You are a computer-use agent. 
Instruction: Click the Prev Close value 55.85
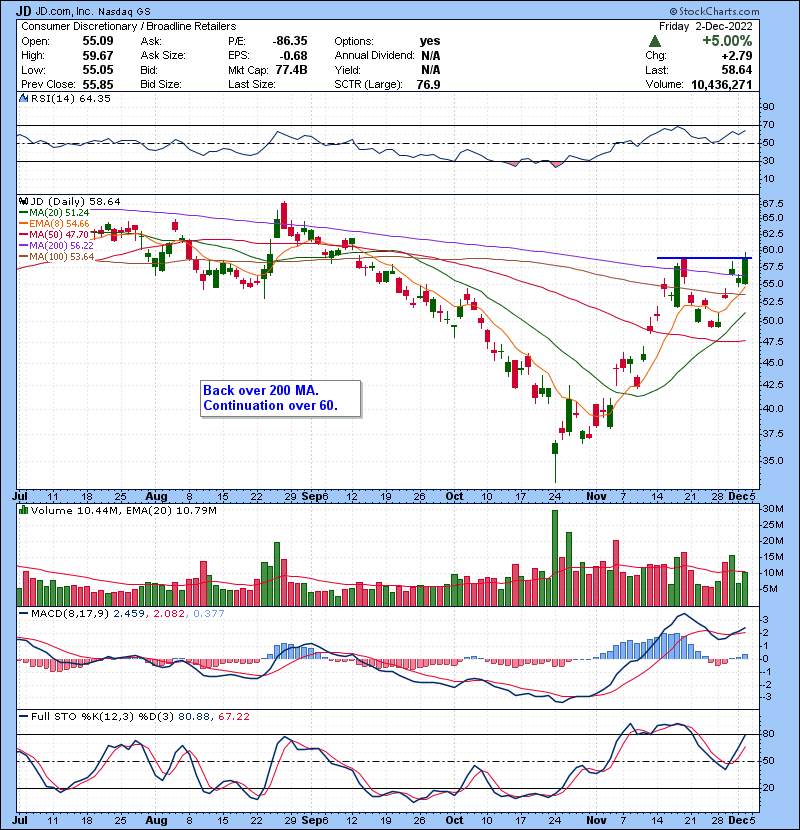coord(98,84)
